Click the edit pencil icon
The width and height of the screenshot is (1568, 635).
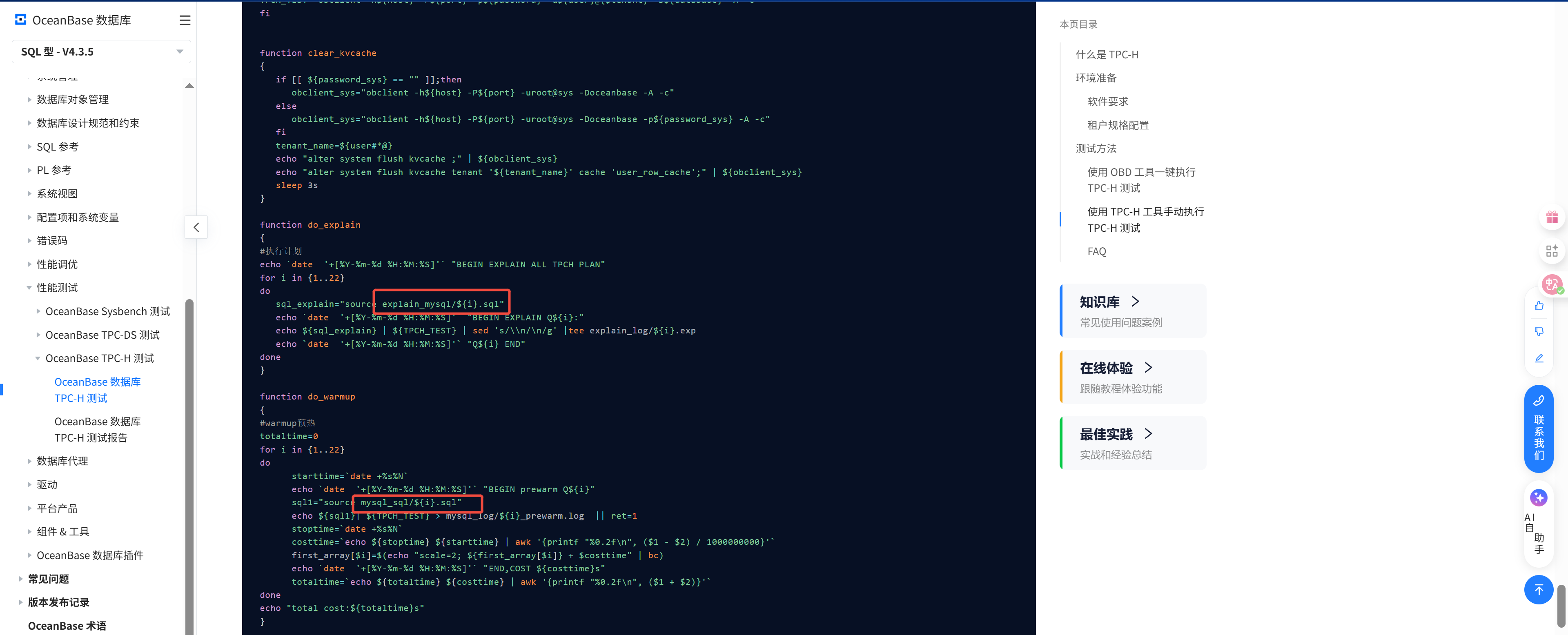click(x=1539, y=358)
